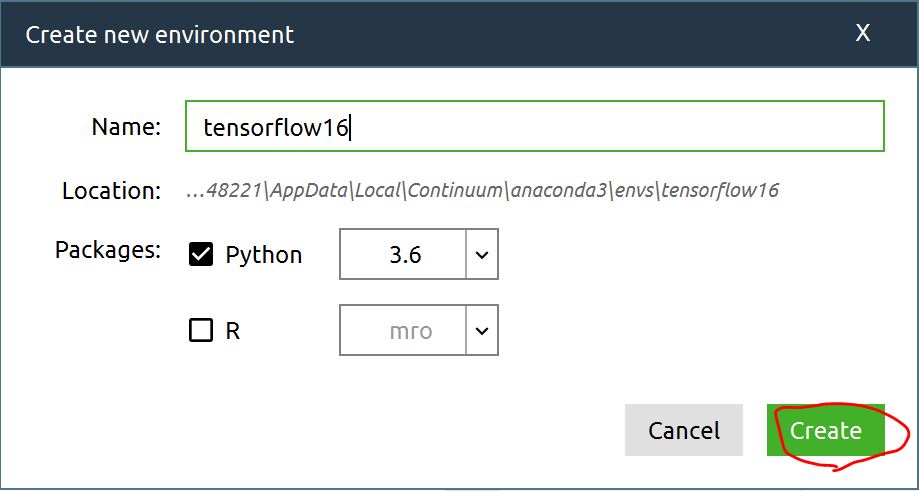The image size is (919, 491).
Task: Click the Python label beside its checkbox
Action: point(264,255)
